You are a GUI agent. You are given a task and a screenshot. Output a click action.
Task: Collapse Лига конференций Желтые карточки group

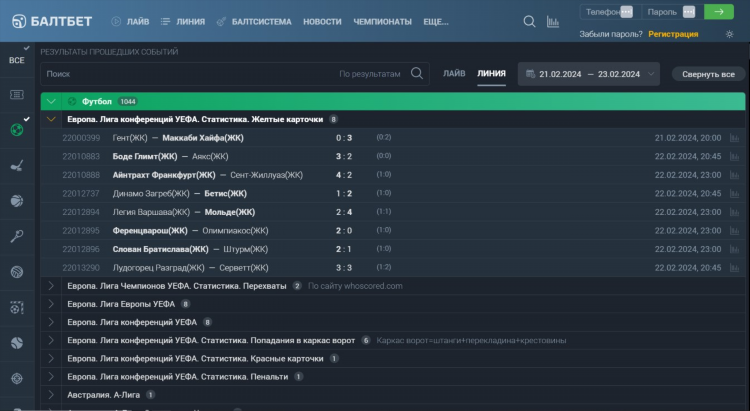click(51, 119)
